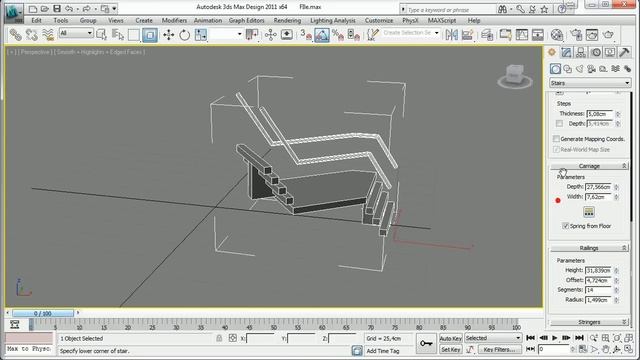This screenshot has height=360, width=640.
Task: Select the Uniform Scale tool
Action: [x=201, y=35]
